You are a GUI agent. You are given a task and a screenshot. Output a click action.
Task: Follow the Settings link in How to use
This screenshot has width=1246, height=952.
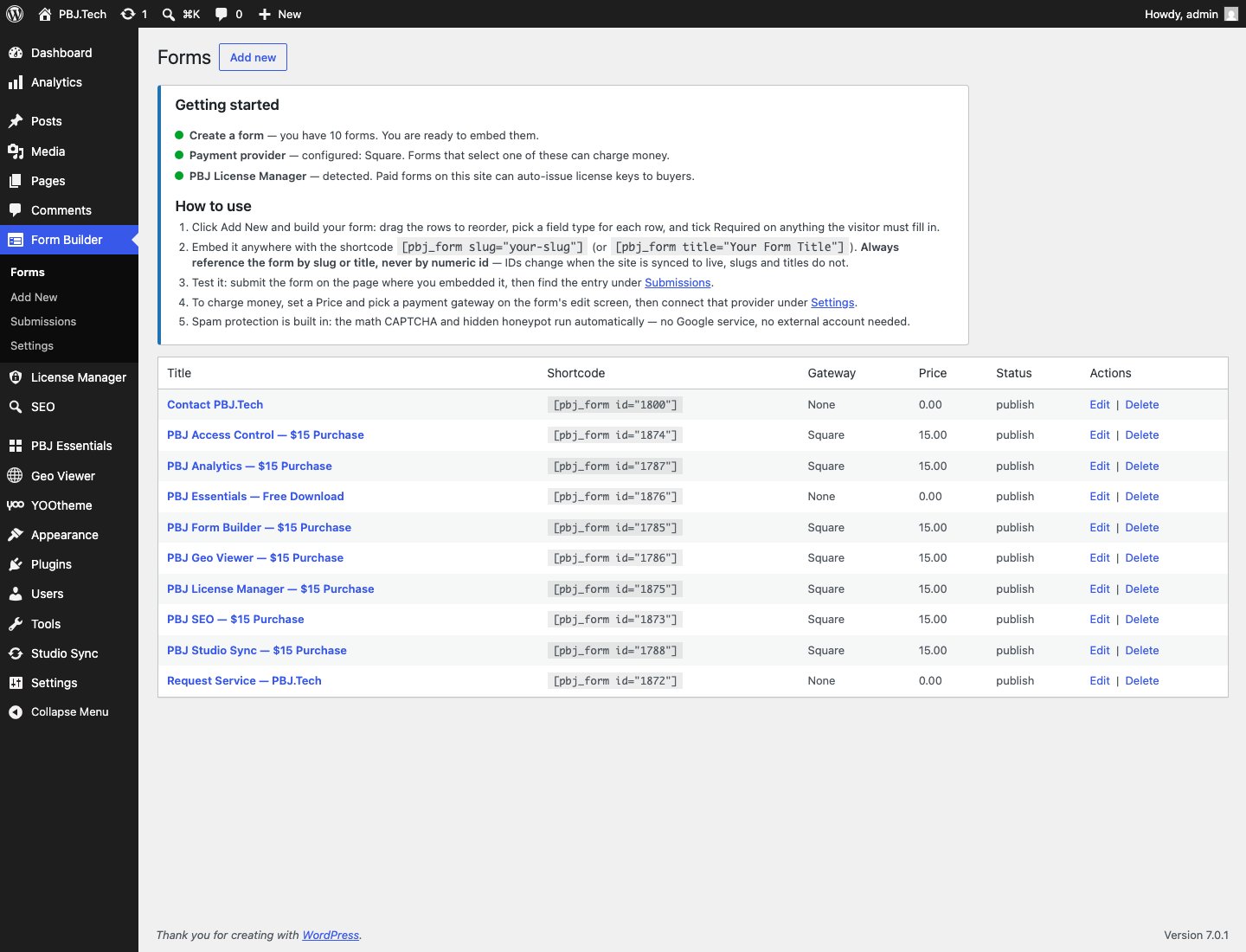pos(832,302)
